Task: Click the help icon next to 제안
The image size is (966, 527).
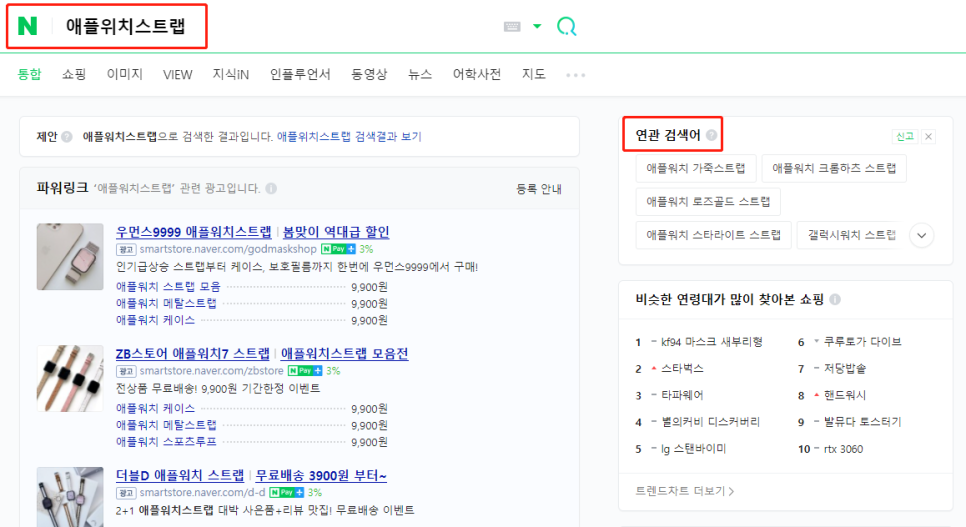Action: (67, 137)
